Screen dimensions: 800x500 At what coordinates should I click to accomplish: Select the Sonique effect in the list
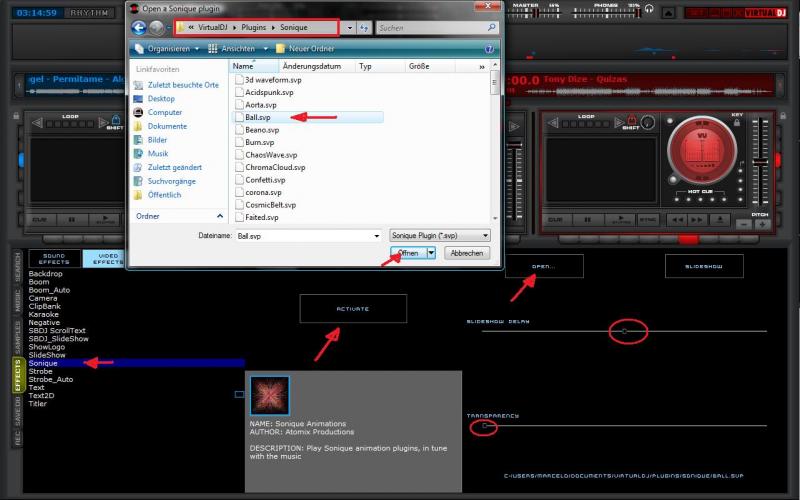(136, 363)
